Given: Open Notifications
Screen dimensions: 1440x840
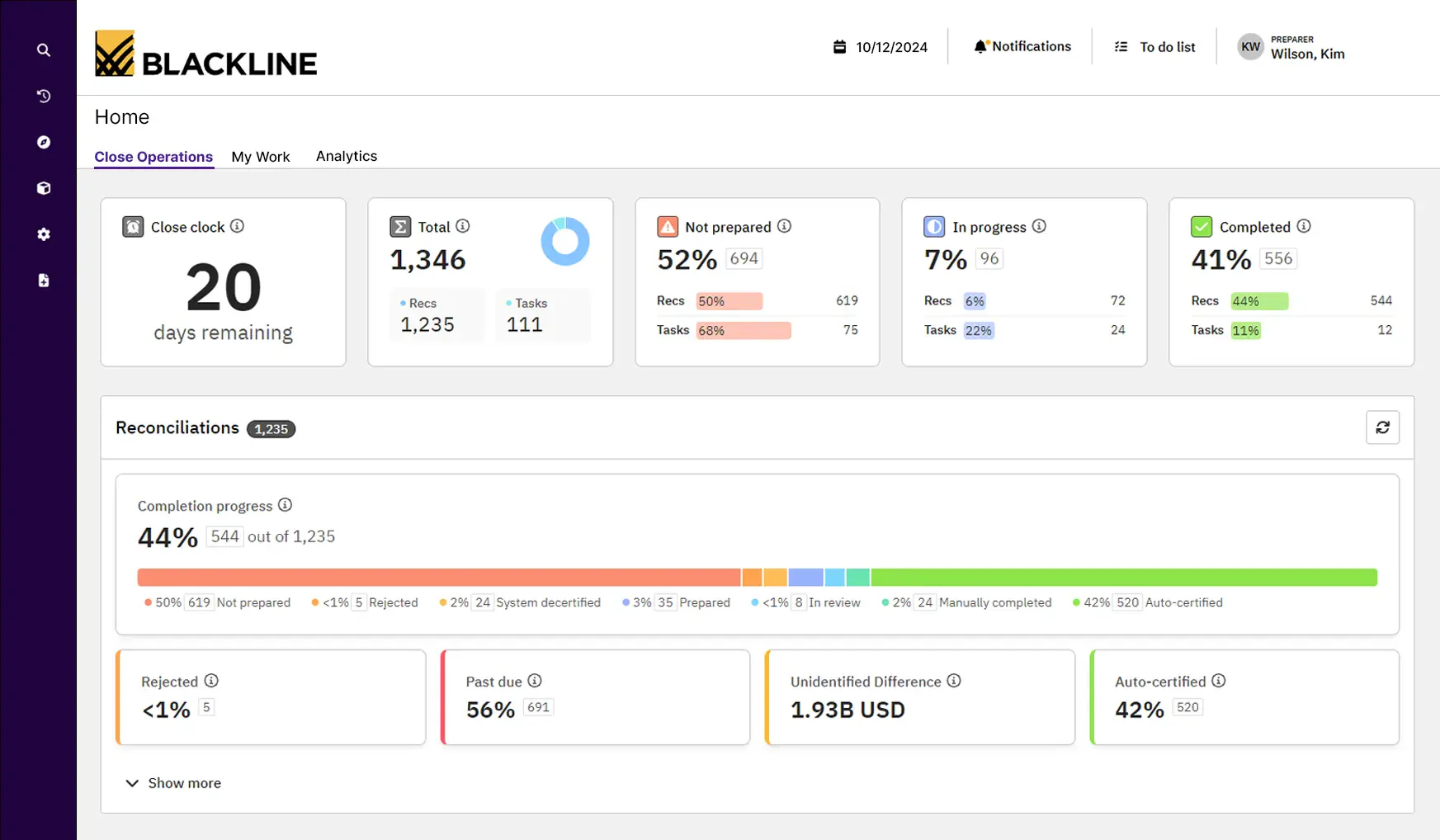Looking at the screenshot, I should 1022,46.
